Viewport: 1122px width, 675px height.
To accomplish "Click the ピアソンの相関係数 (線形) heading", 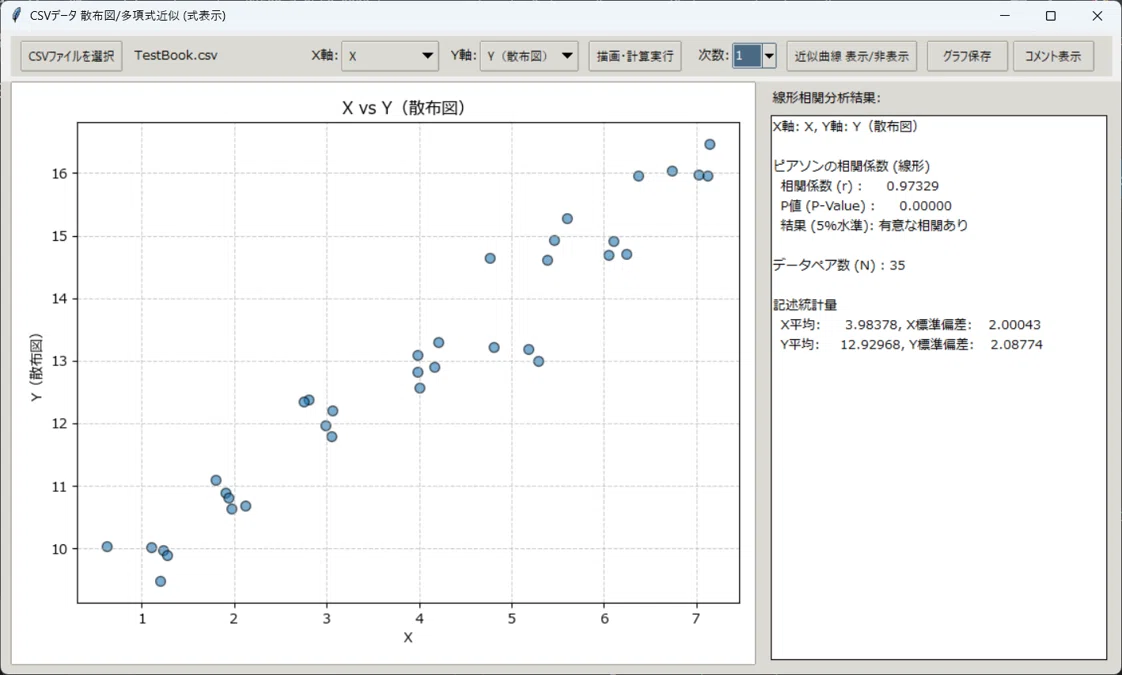I will [x=851, y=166].
